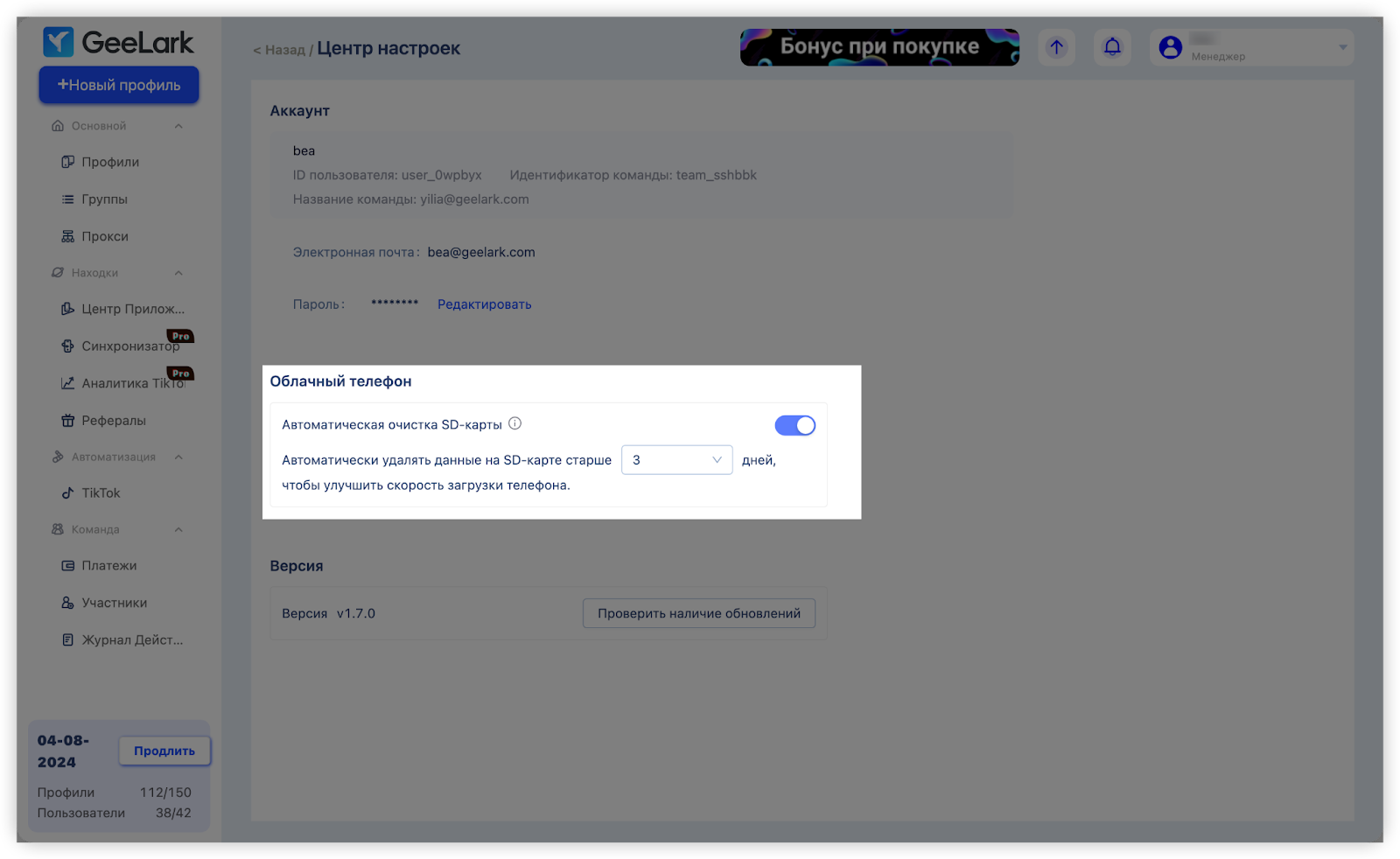Click the email bea@geelark.com
The width and height of the screenshot is (1400, 859).
point(481,252)
